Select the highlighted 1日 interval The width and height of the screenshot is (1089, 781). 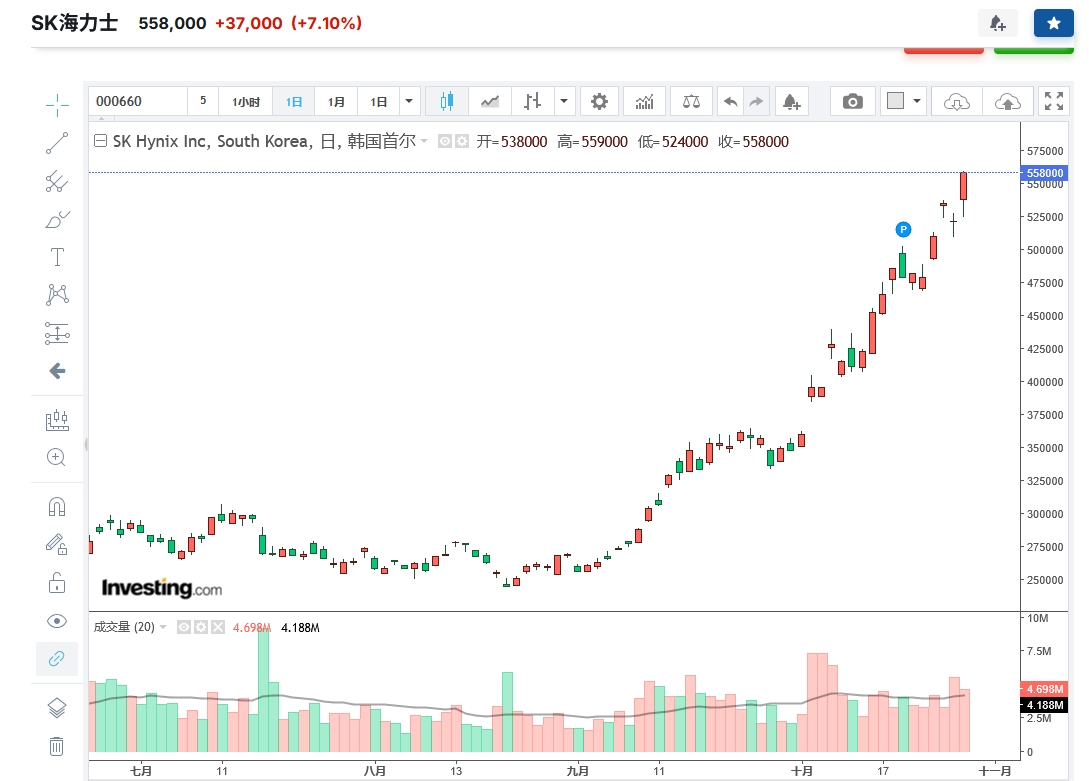[294, 101]
